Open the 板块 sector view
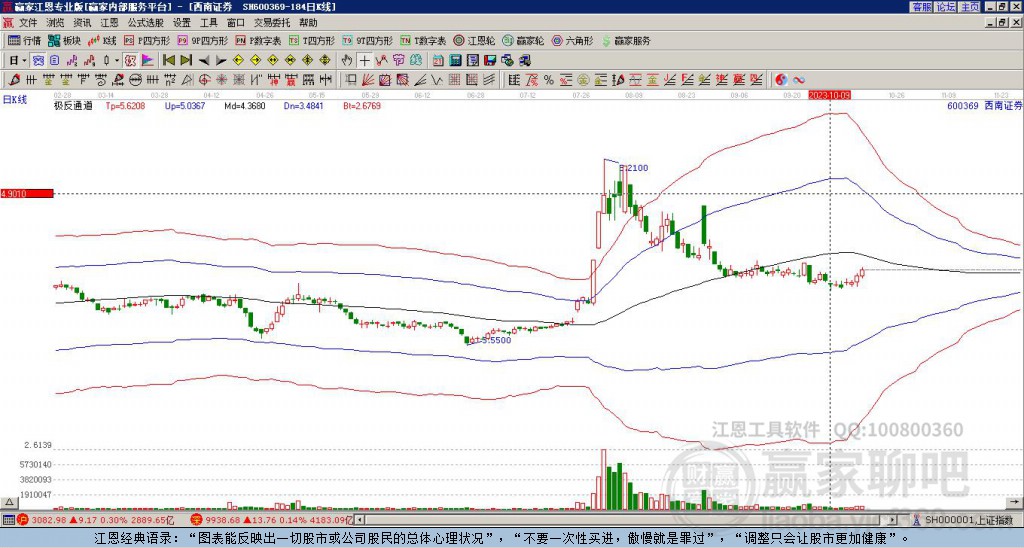1024x548 pixels. point(65,40)
